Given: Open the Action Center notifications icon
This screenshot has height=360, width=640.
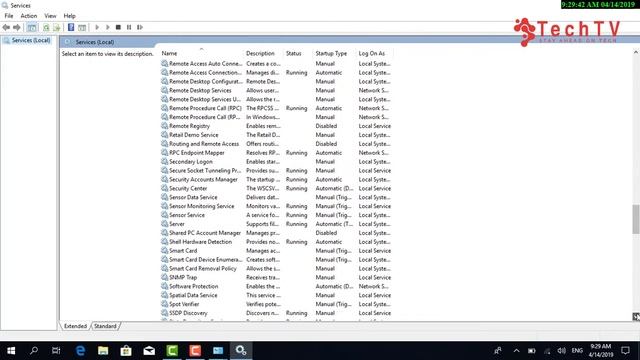Looking at the screenshot, I should (626, 351).
